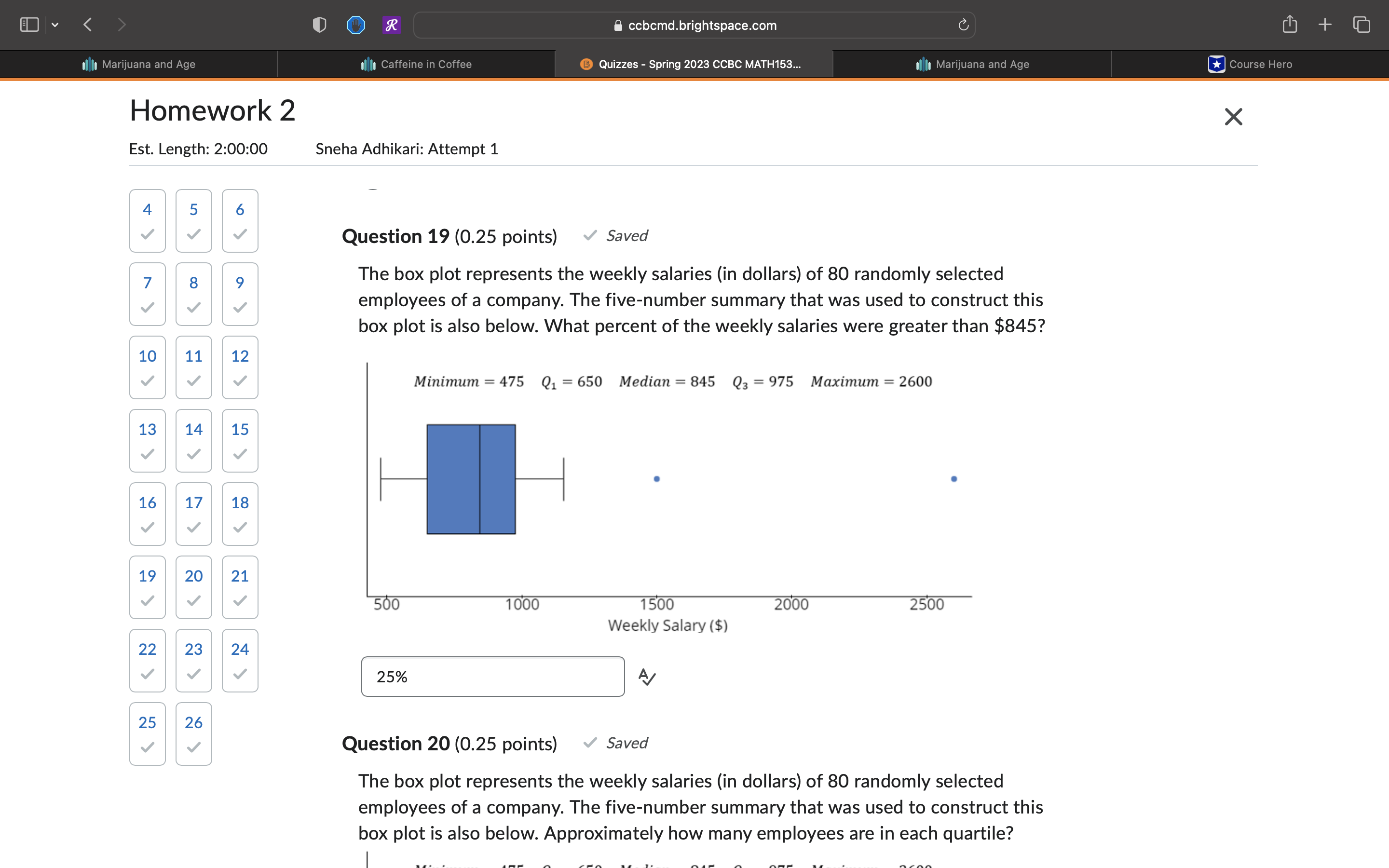Switch to the Course Hero tab
The height and width of the screenshot is (868, 1389).
click(x=1250, y=64)
